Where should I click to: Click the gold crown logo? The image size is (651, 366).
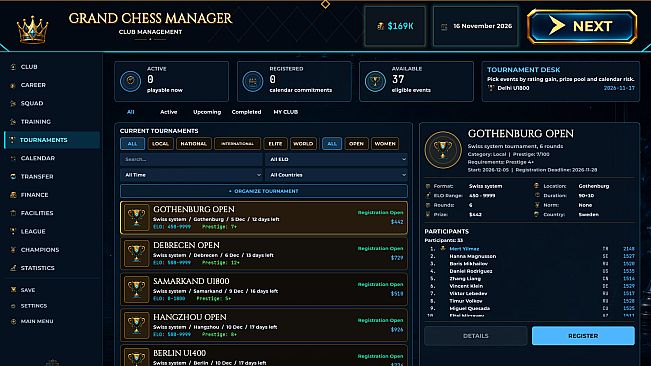(x=32, y=29)
